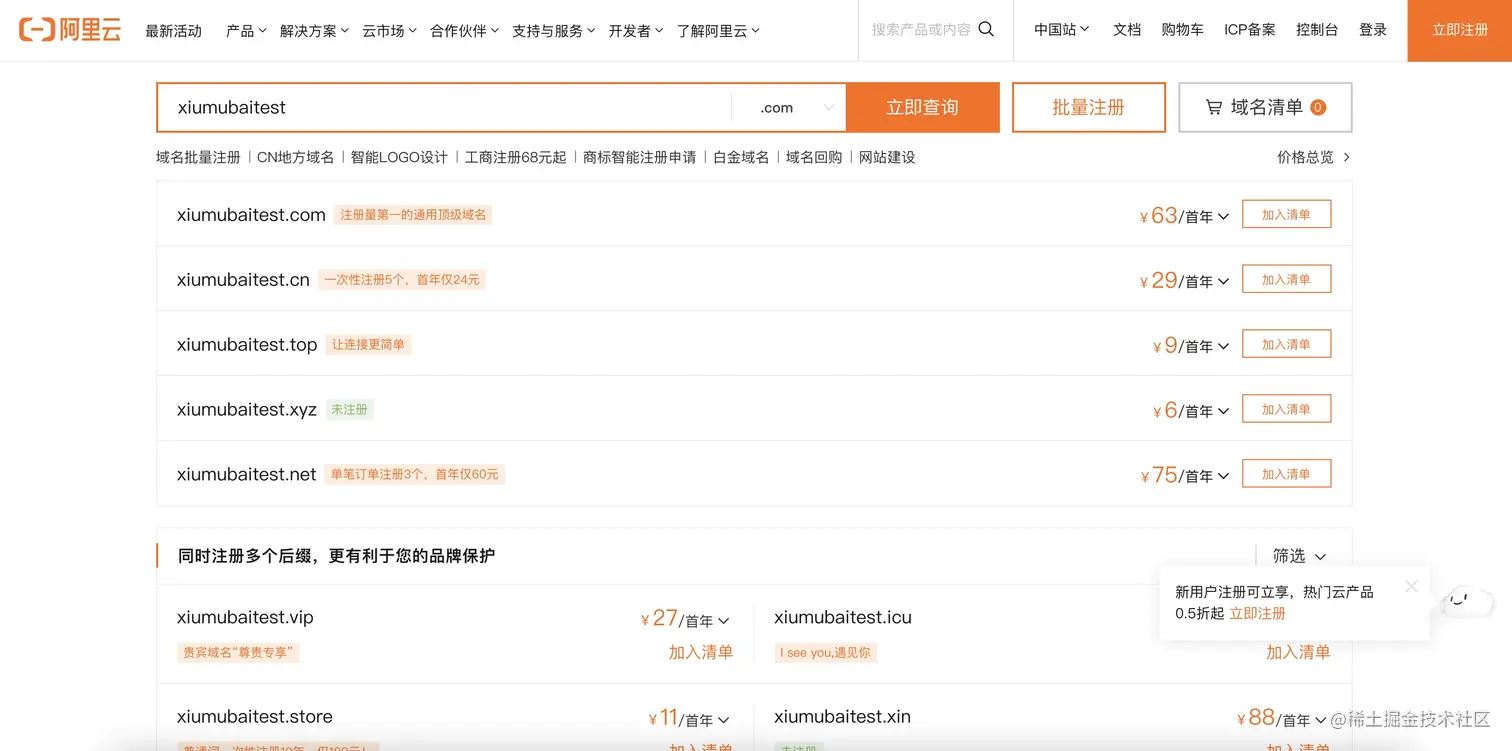Viewport: 1512px width, 751px height.
Task: Click the Aliyun logo
Action: [x=70, y=30]
